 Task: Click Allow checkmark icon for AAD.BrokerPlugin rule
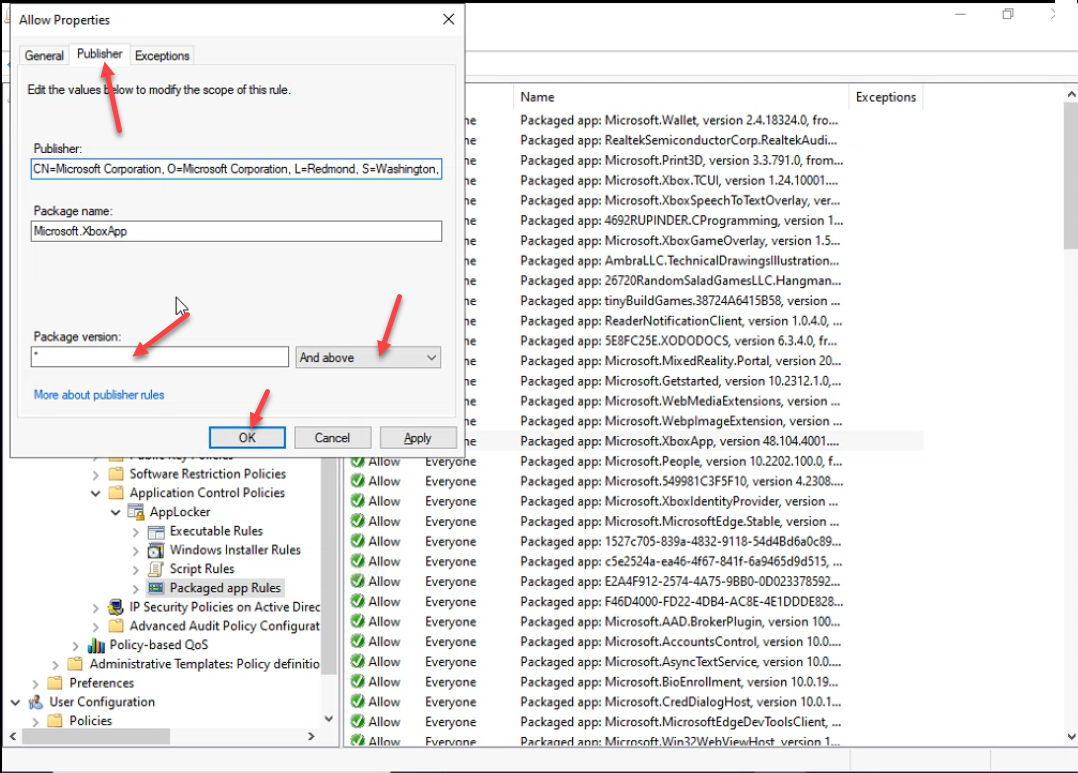(x=358, y=622)
